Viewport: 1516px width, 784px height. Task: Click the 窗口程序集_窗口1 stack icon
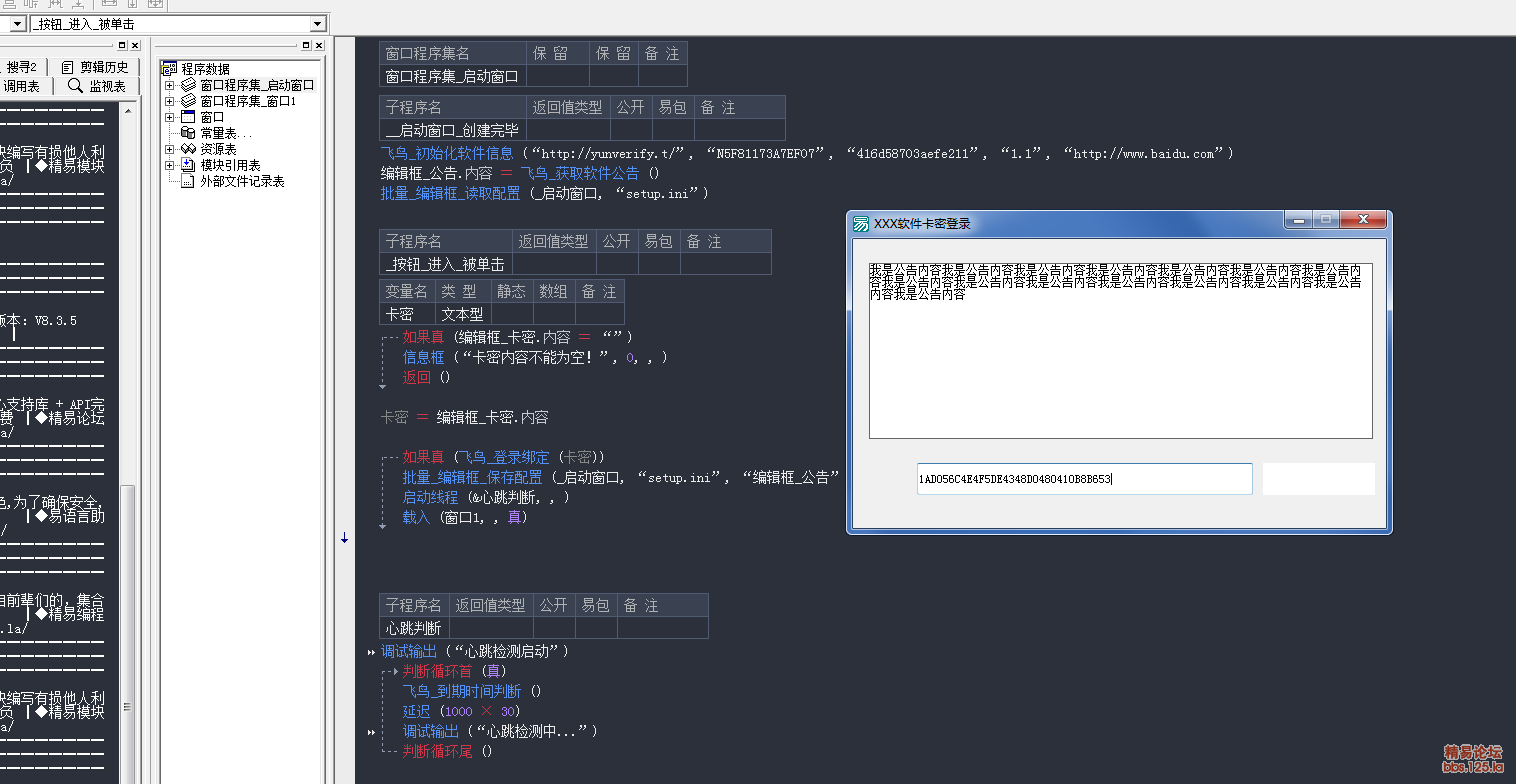tap(188, 101)
